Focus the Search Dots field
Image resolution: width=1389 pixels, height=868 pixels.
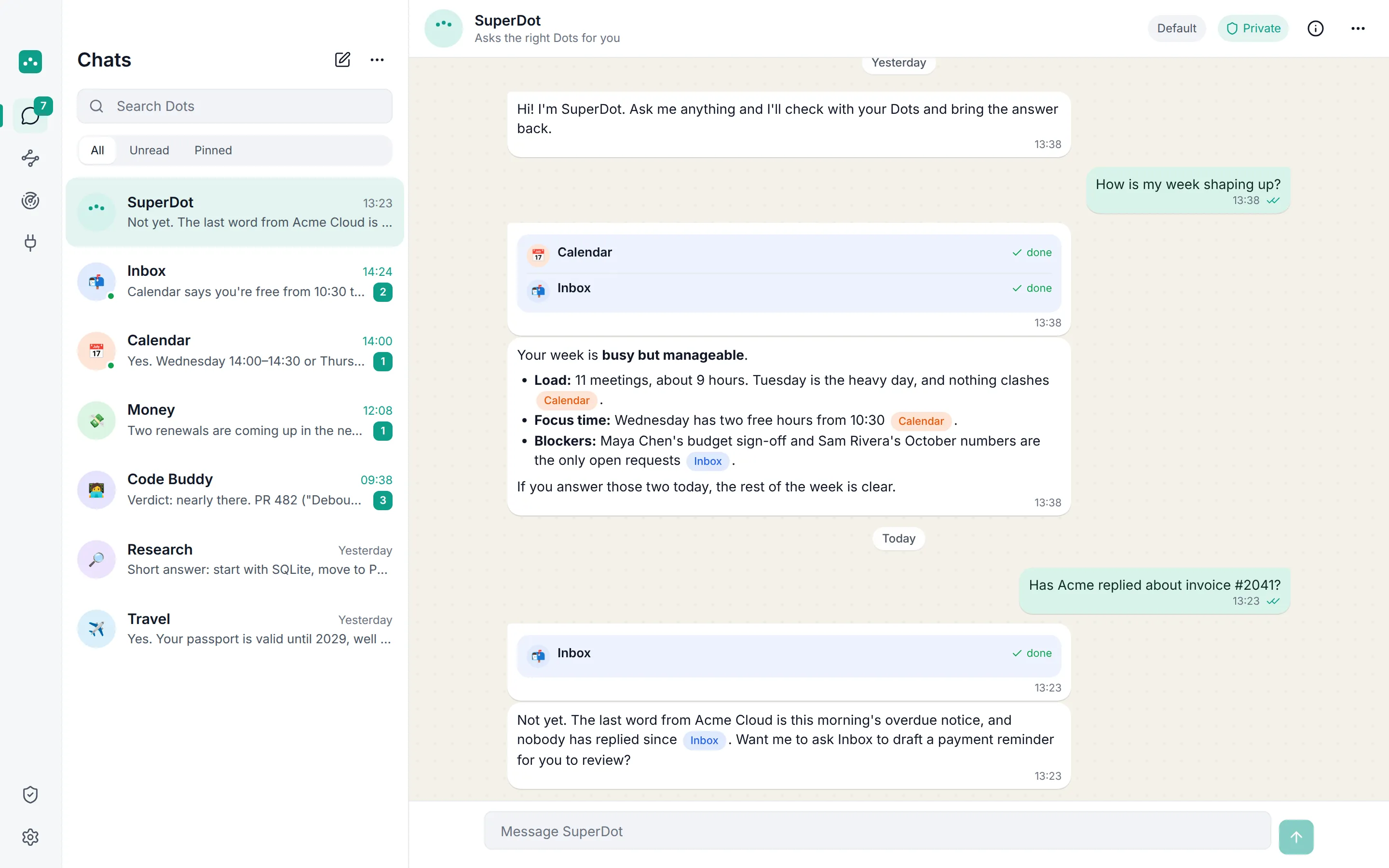[x=235, y=106]
